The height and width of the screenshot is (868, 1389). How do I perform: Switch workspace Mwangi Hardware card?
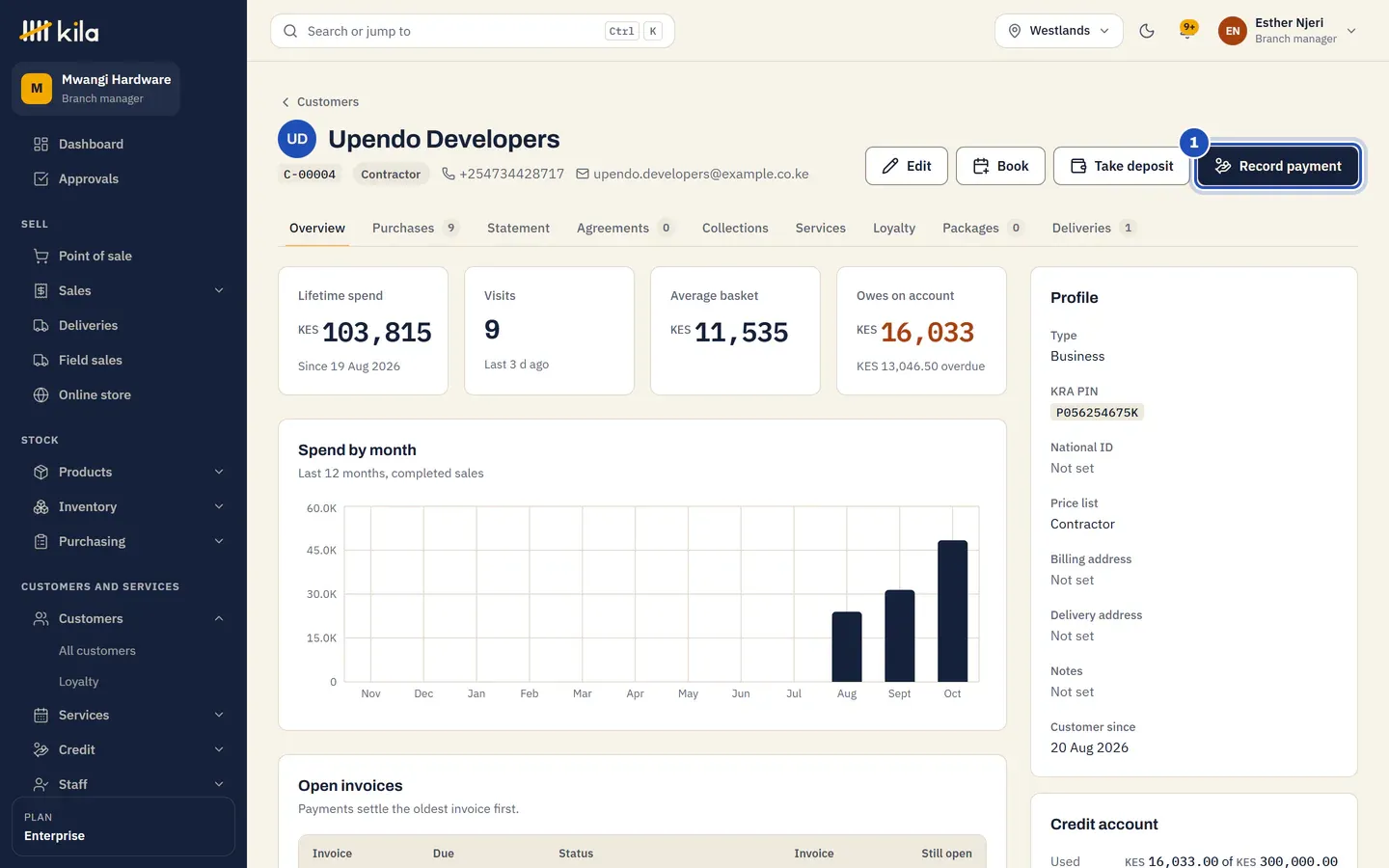96,89
